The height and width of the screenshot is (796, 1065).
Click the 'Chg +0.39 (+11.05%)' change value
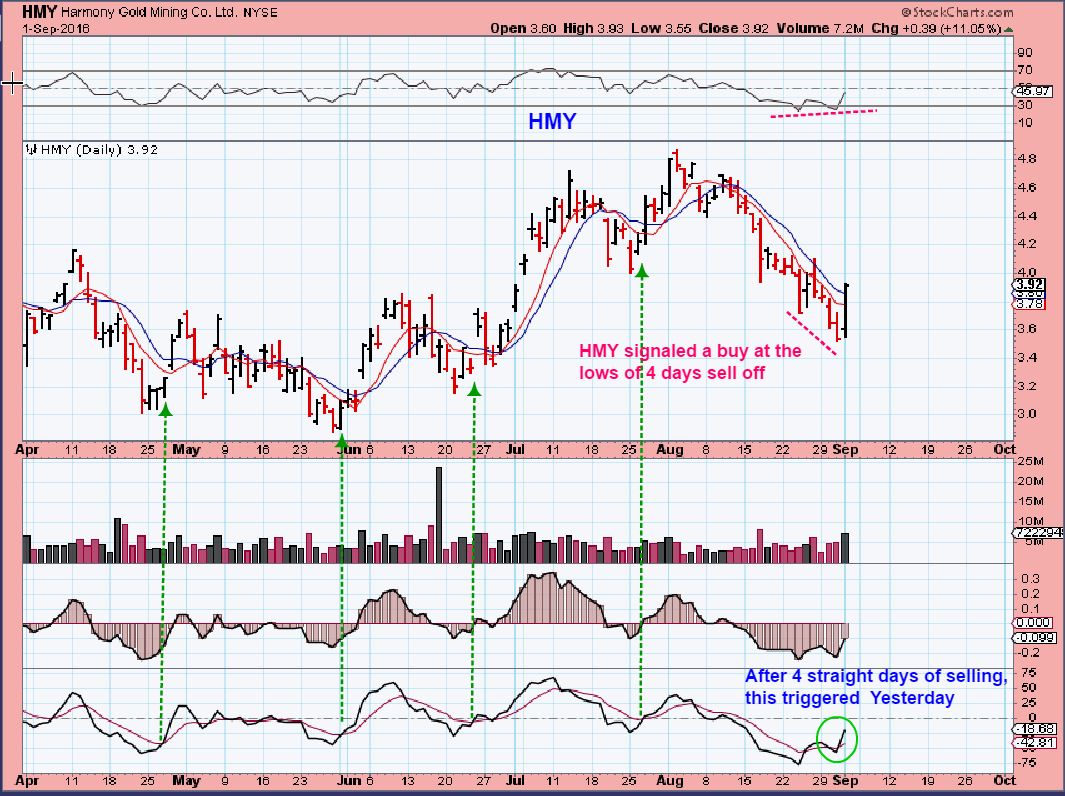coord(937,29)
